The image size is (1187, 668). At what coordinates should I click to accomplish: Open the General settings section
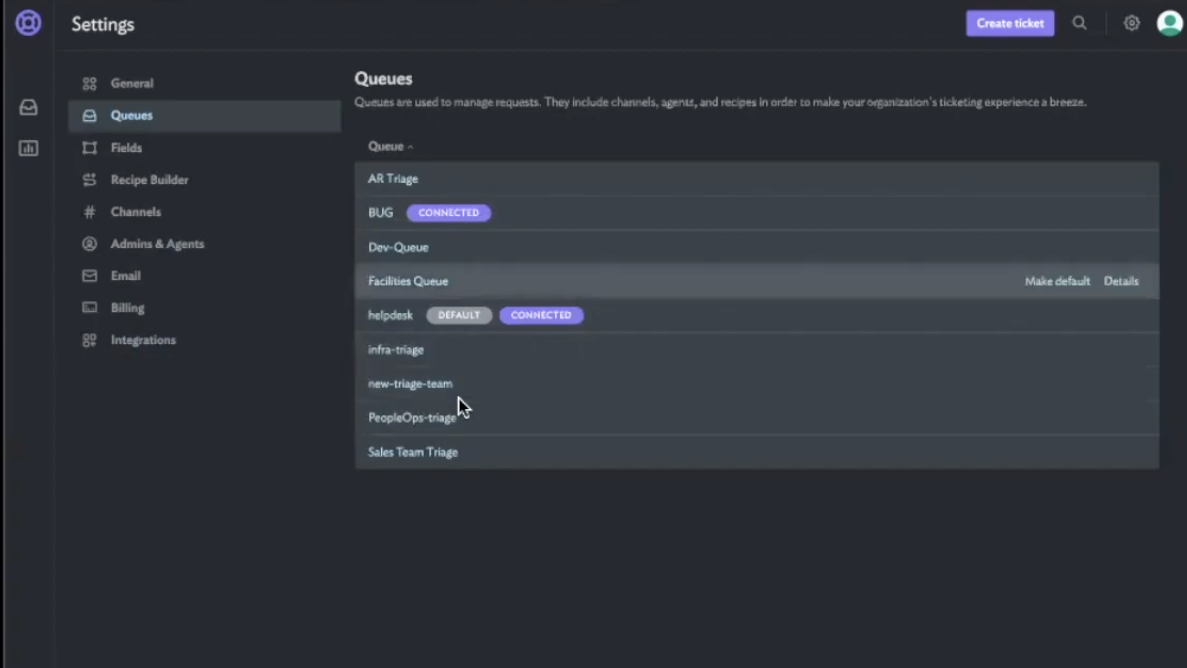[x=132, y=84]
